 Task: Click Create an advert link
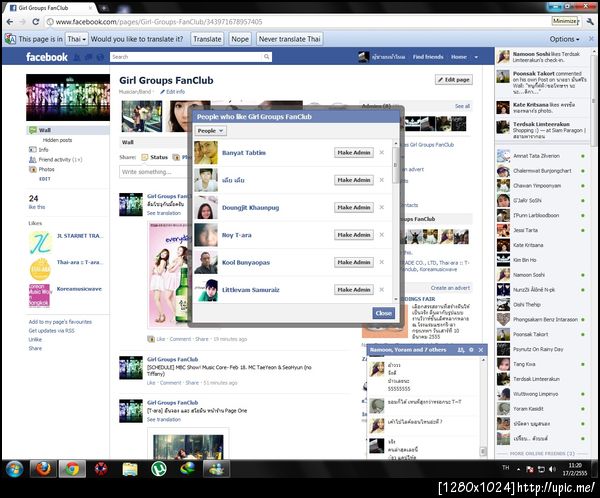click(450, 288)
